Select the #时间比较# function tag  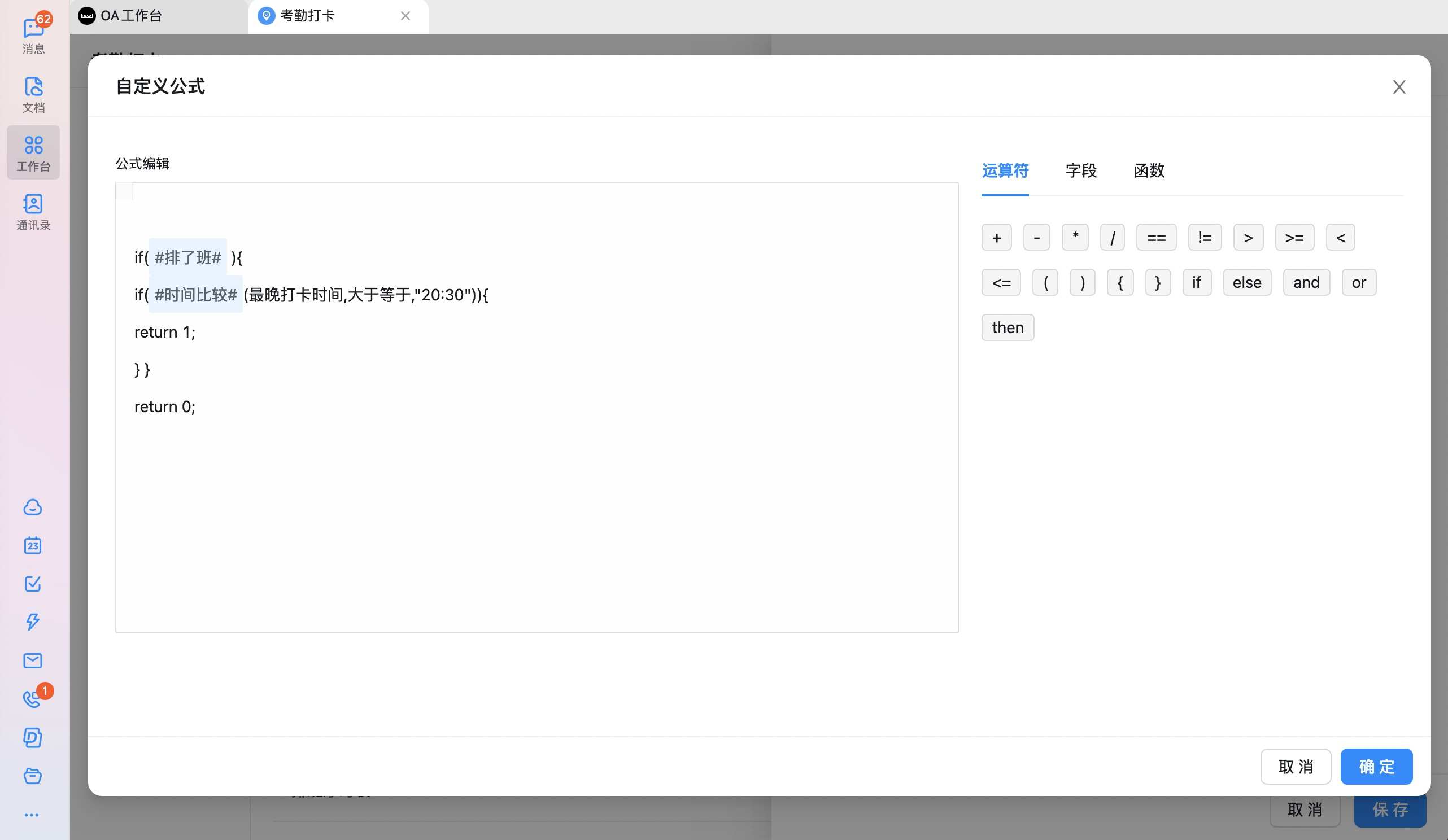(195, 294)
